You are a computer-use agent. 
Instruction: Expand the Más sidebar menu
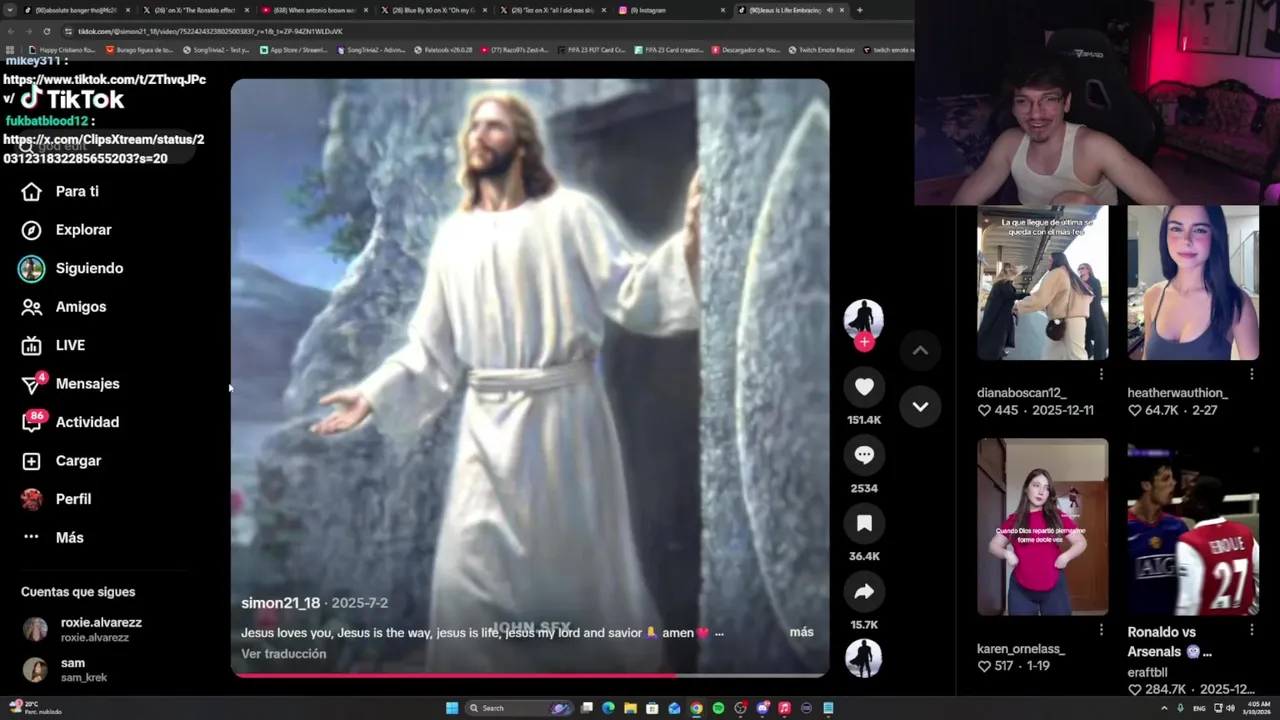(54, 538)
